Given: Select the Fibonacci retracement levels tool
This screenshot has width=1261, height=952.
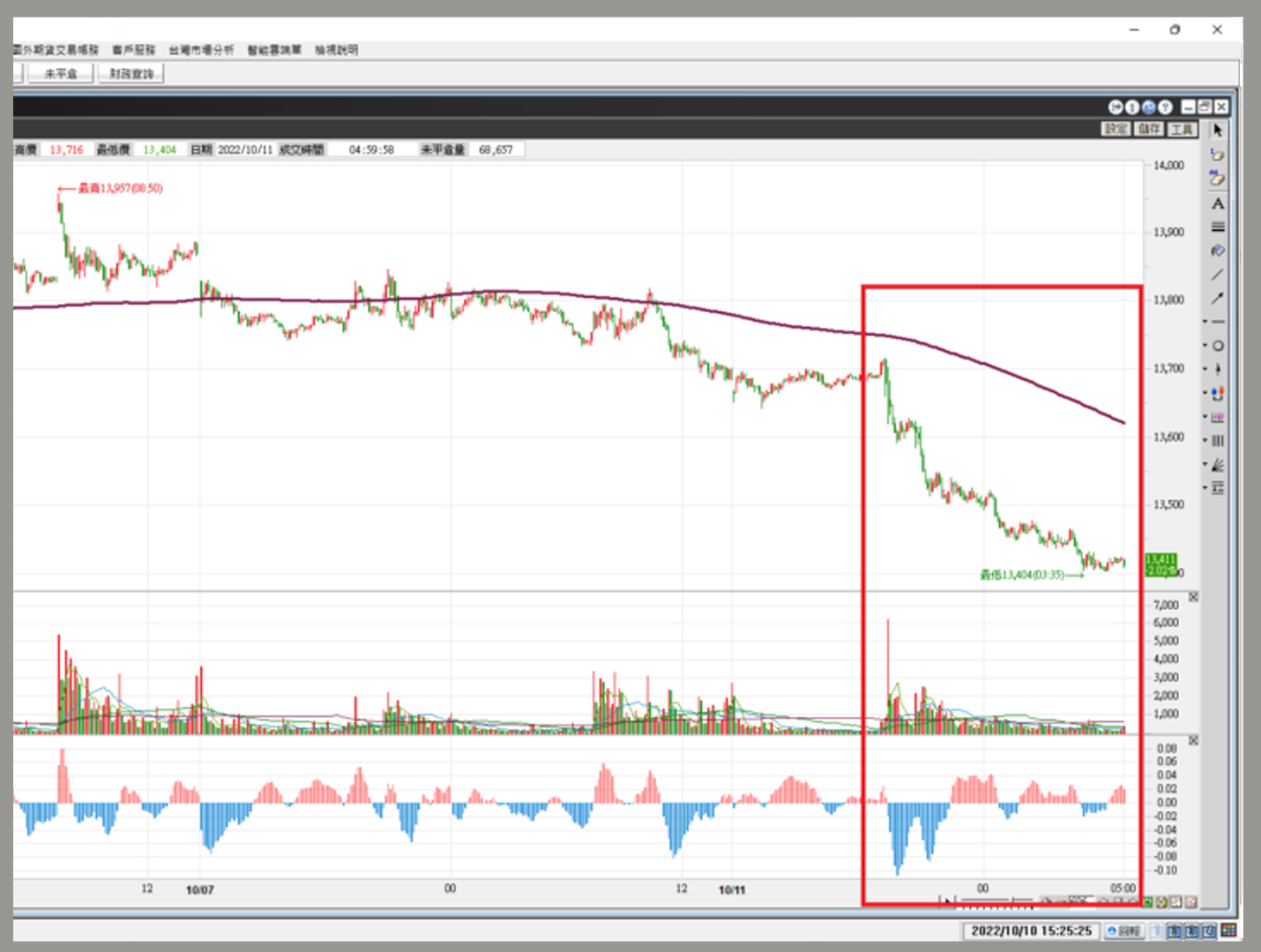Looking at the screenshot, I should click(x=1218, y=488).
